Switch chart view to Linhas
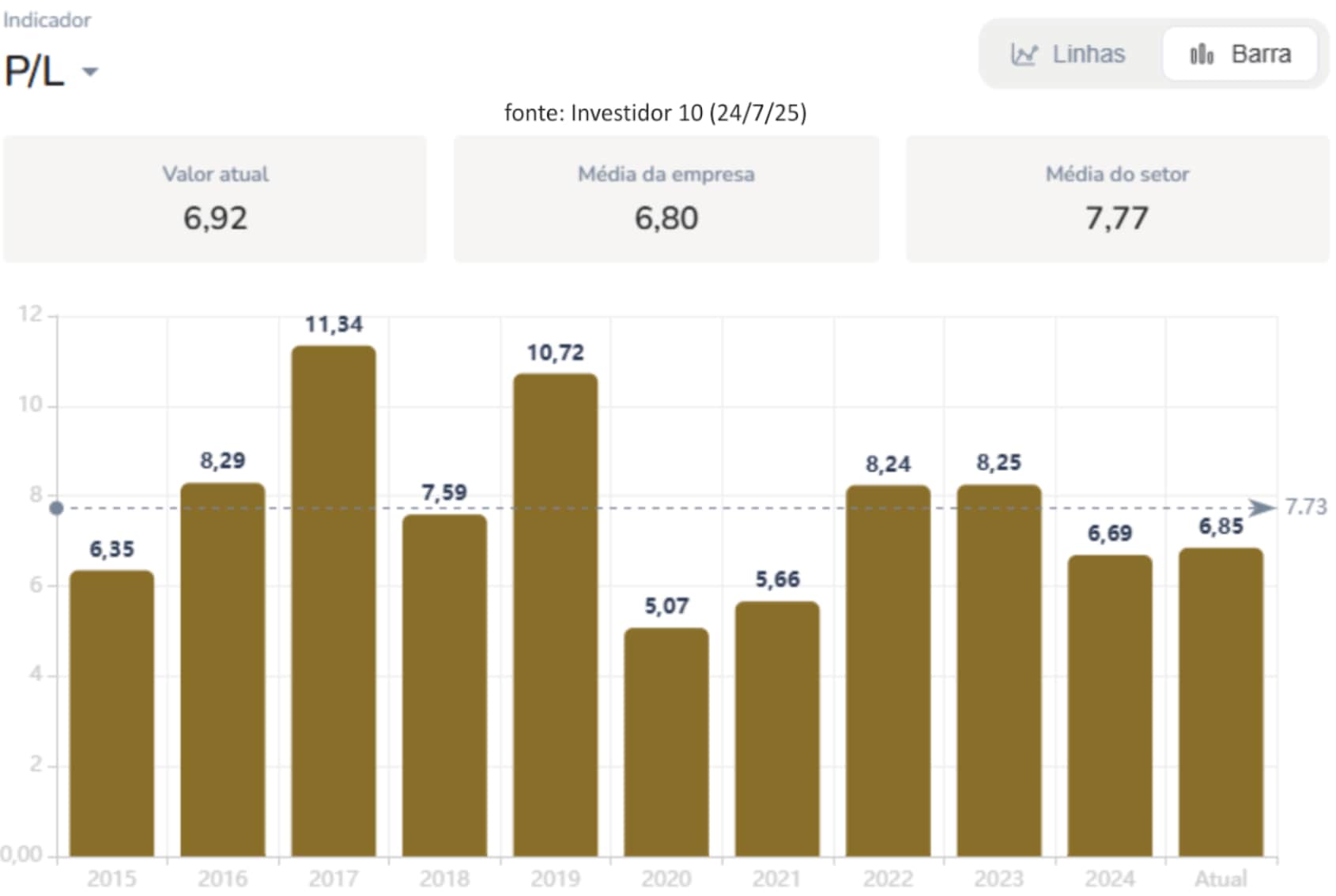 pos(1068,55)
